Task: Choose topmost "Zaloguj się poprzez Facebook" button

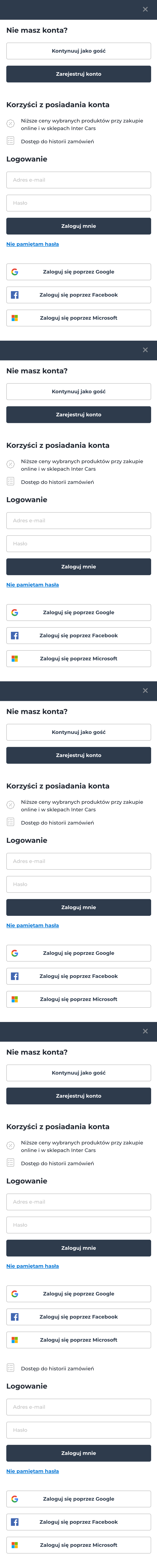Action: click(78, 295)
